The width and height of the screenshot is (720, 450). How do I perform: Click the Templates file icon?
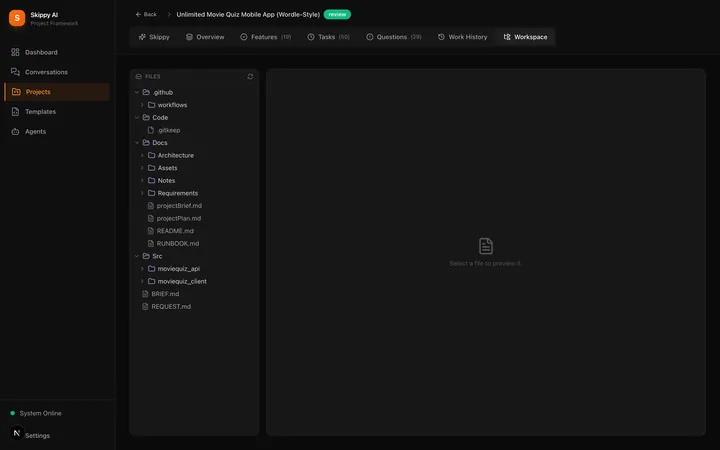coord(15,112)
